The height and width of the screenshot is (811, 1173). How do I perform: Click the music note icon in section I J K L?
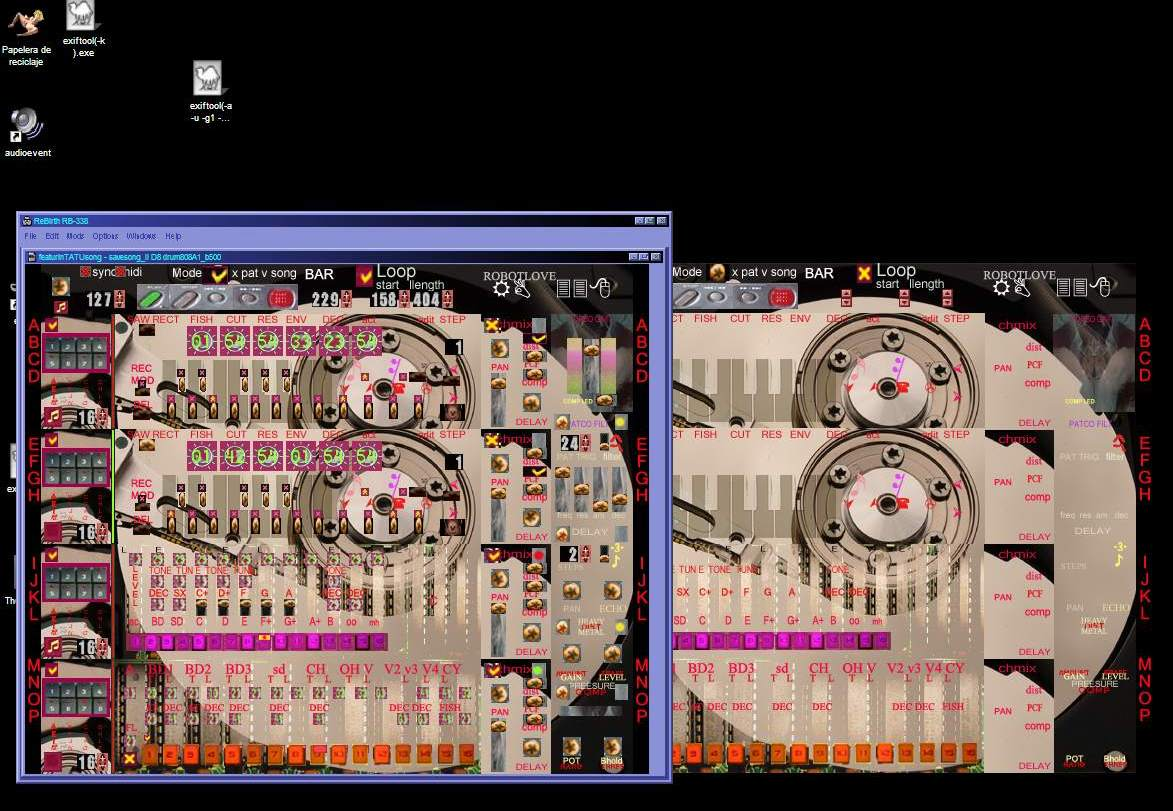coord(53,646)
